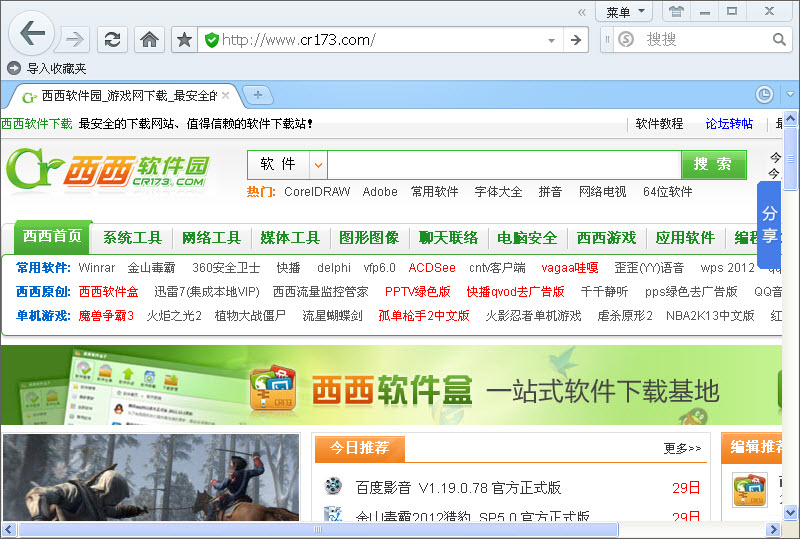The height and width of the screenshot is (539, 800).
Task: Click the 西西软件下载 header link
Action: pos(36,124)
